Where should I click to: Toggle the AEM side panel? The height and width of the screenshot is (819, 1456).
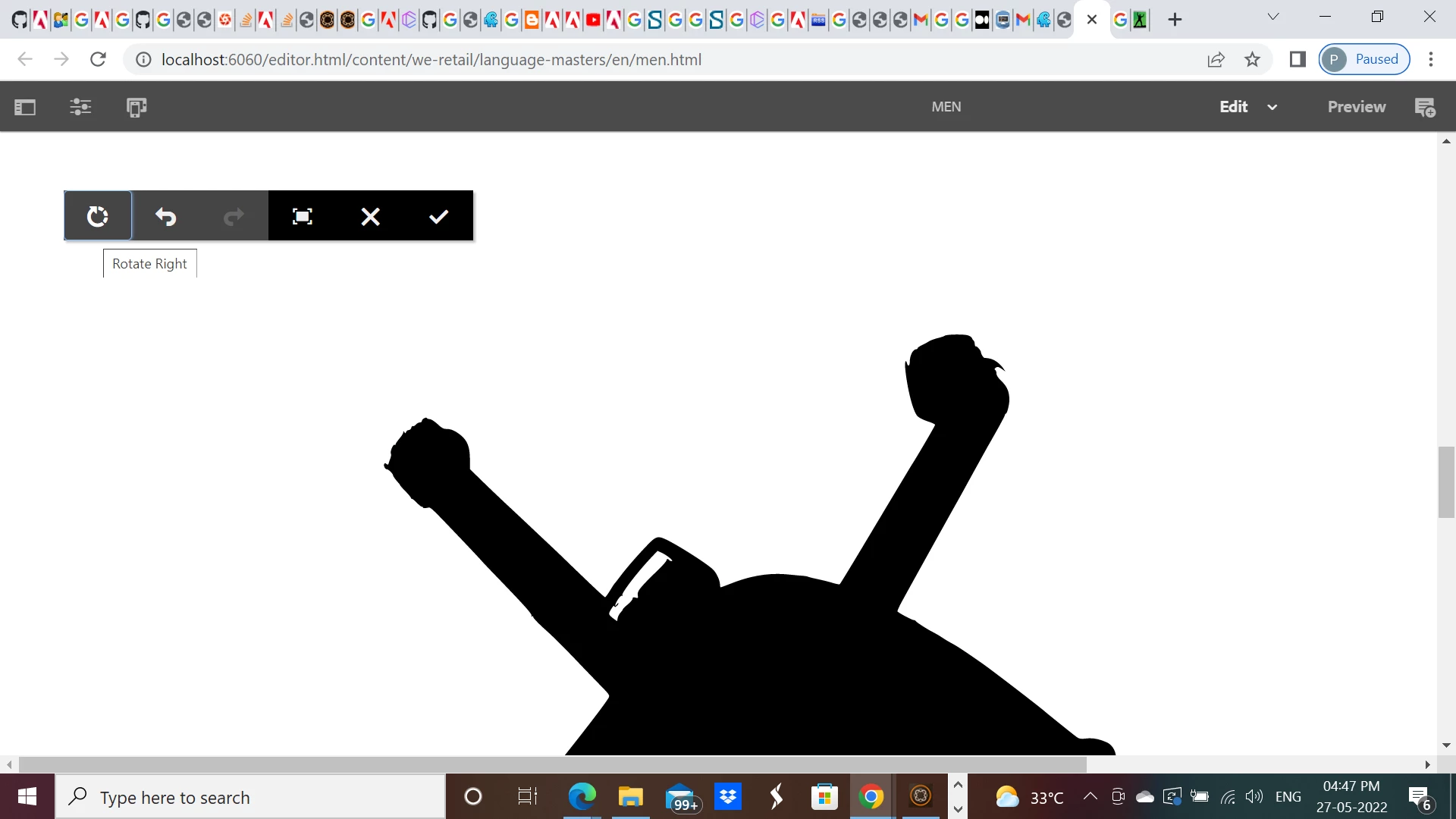pos(25,107)
